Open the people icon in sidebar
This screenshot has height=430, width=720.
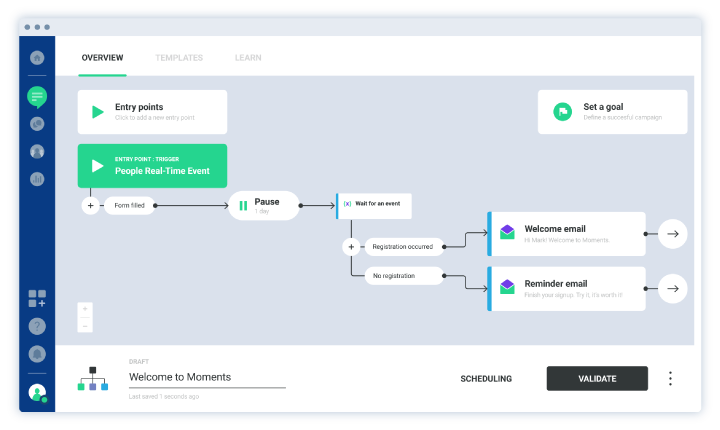tap(37, 152)
